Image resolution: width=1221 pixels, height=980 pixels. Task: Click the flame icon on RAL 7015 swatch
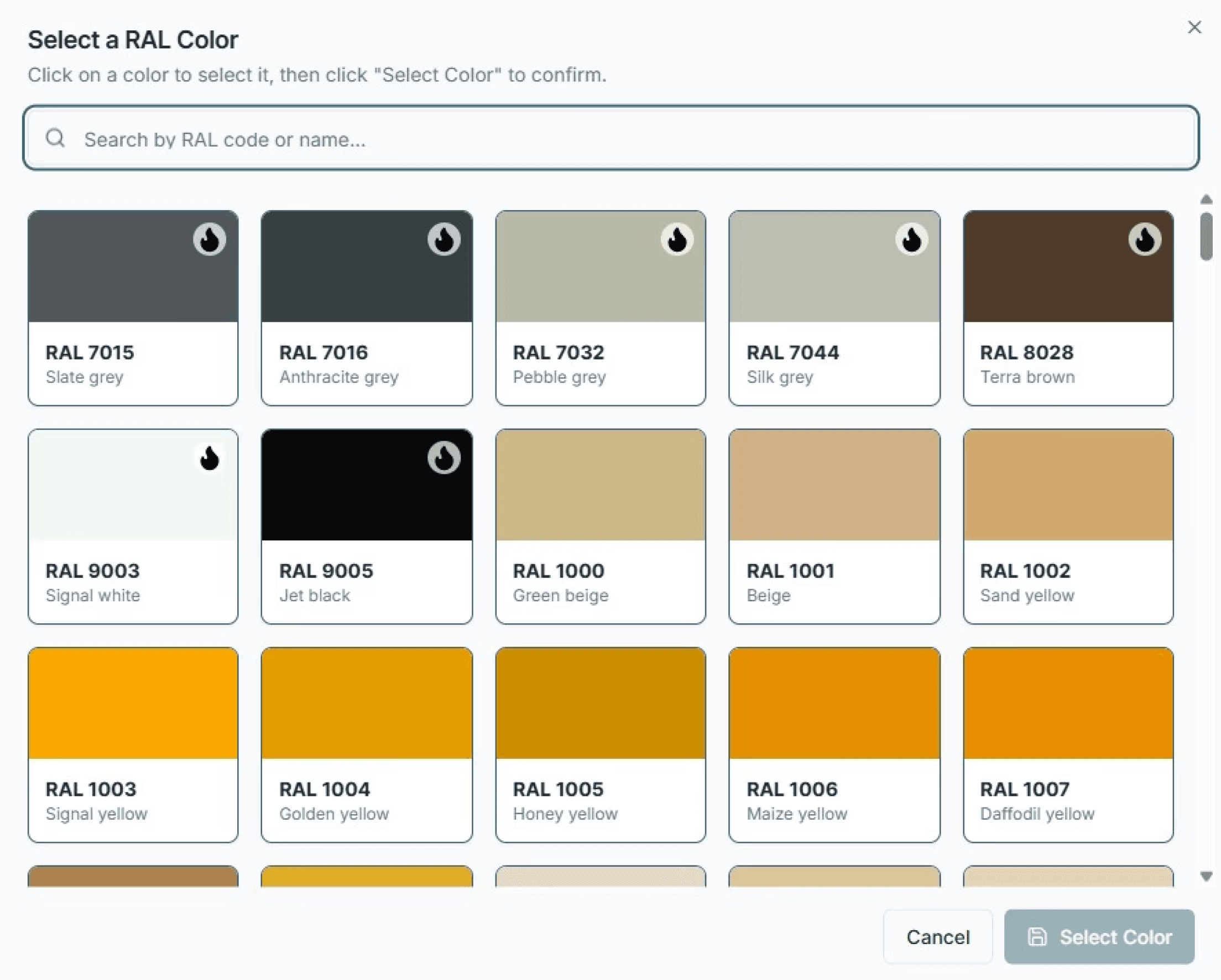[x=210, y=239]
